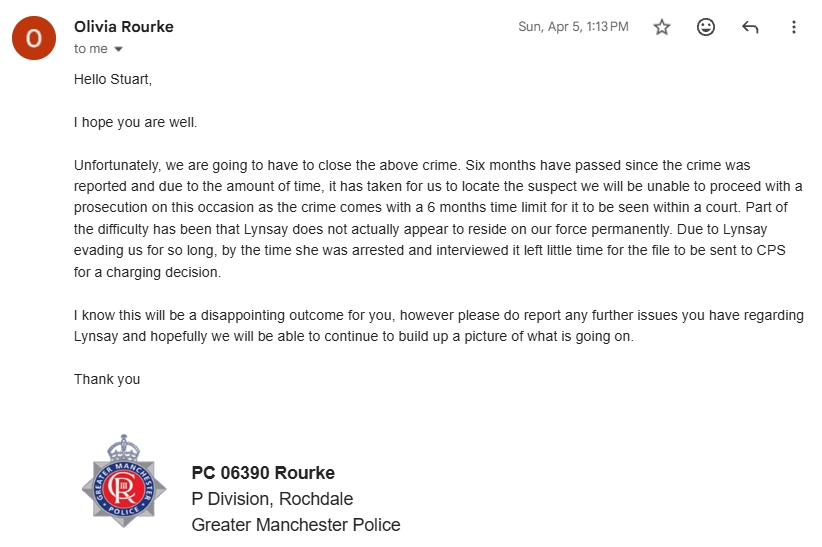This screenshot has height=547, width=822.
Task: Expand recipient details arrow beside 'to me'
Action: (x=119, y=49)
